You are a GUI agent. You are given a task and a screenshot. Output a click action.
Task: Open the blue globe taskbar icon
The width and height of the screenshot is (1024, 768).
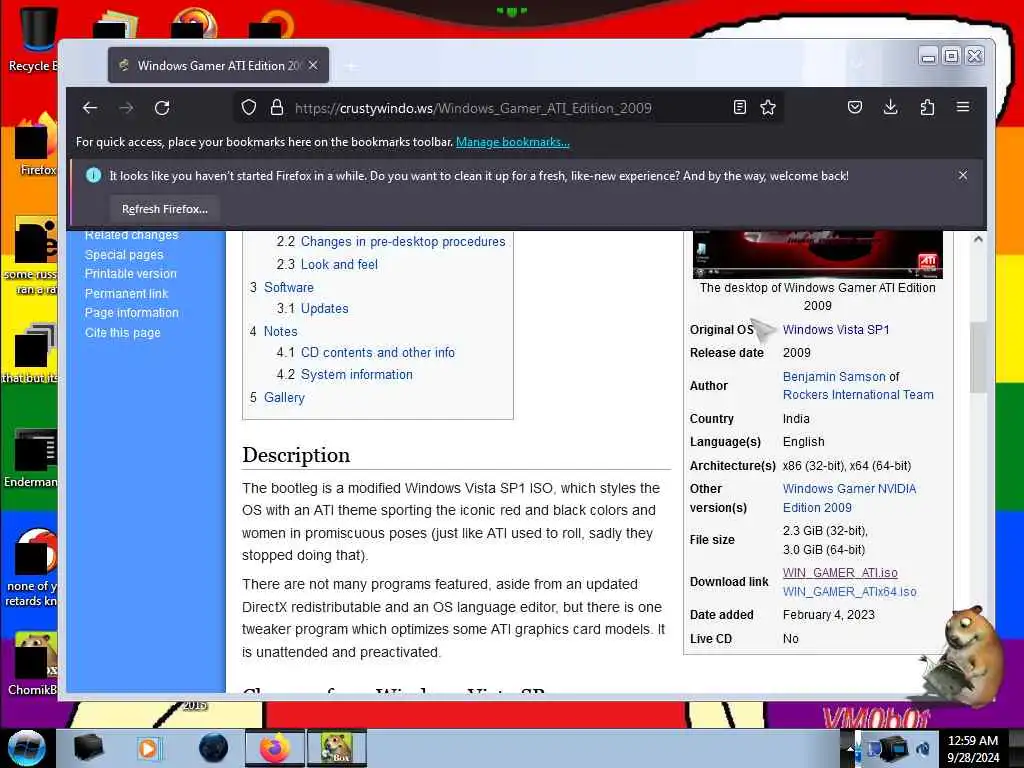214,748
